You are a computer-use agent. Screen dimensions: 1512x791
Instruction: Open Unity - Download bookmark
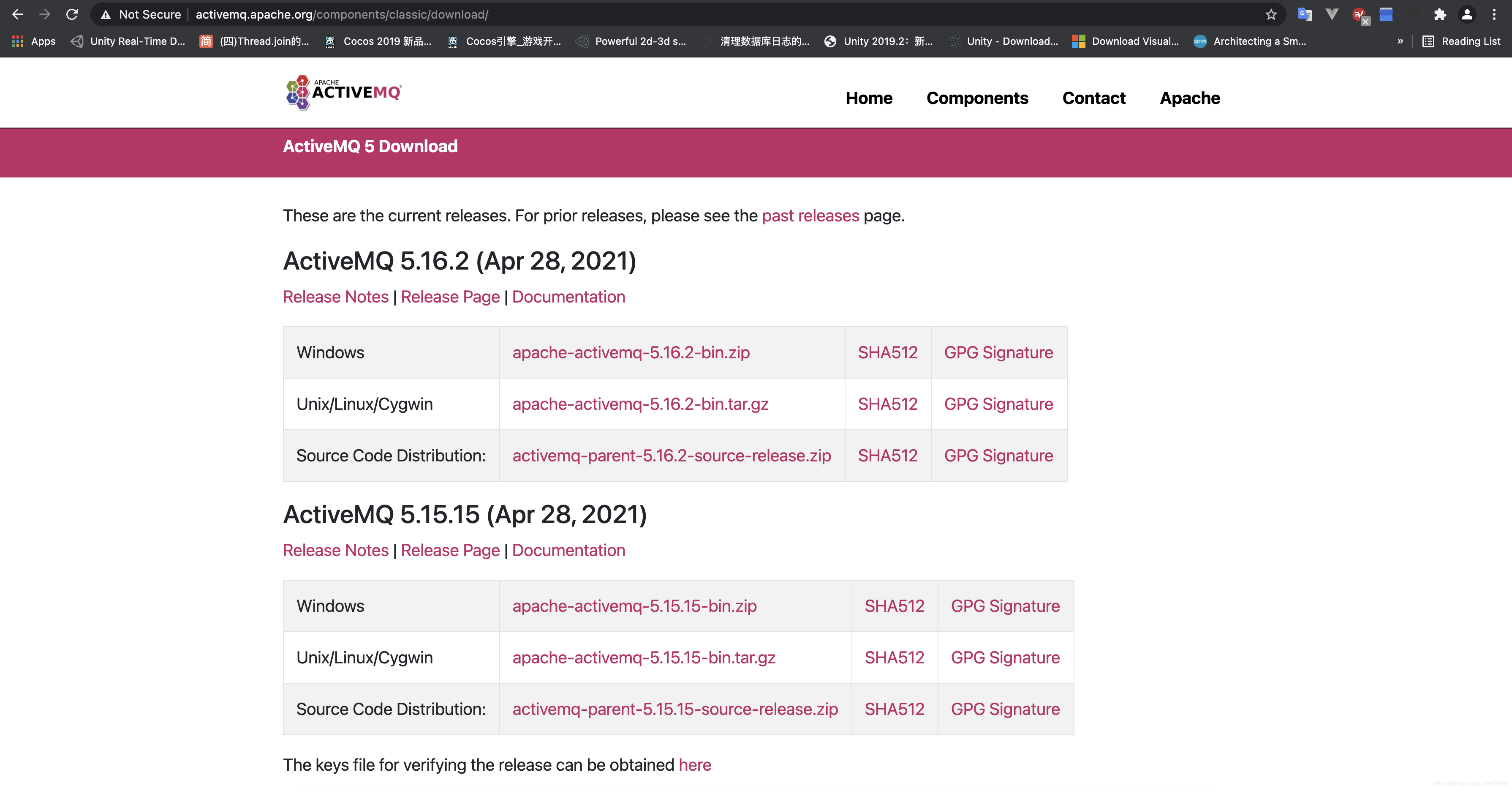coord(1003,41)
